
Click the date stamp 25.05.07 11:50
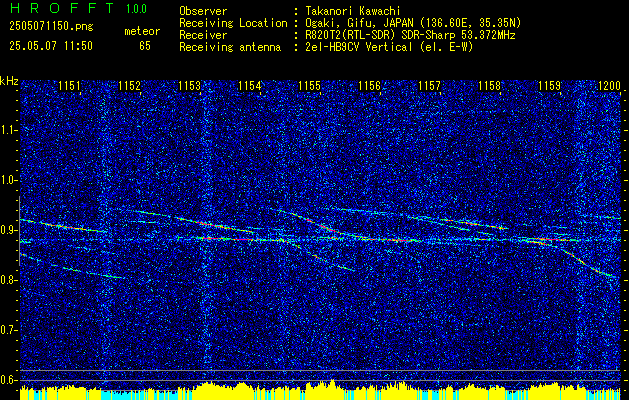tap(51, 46)
